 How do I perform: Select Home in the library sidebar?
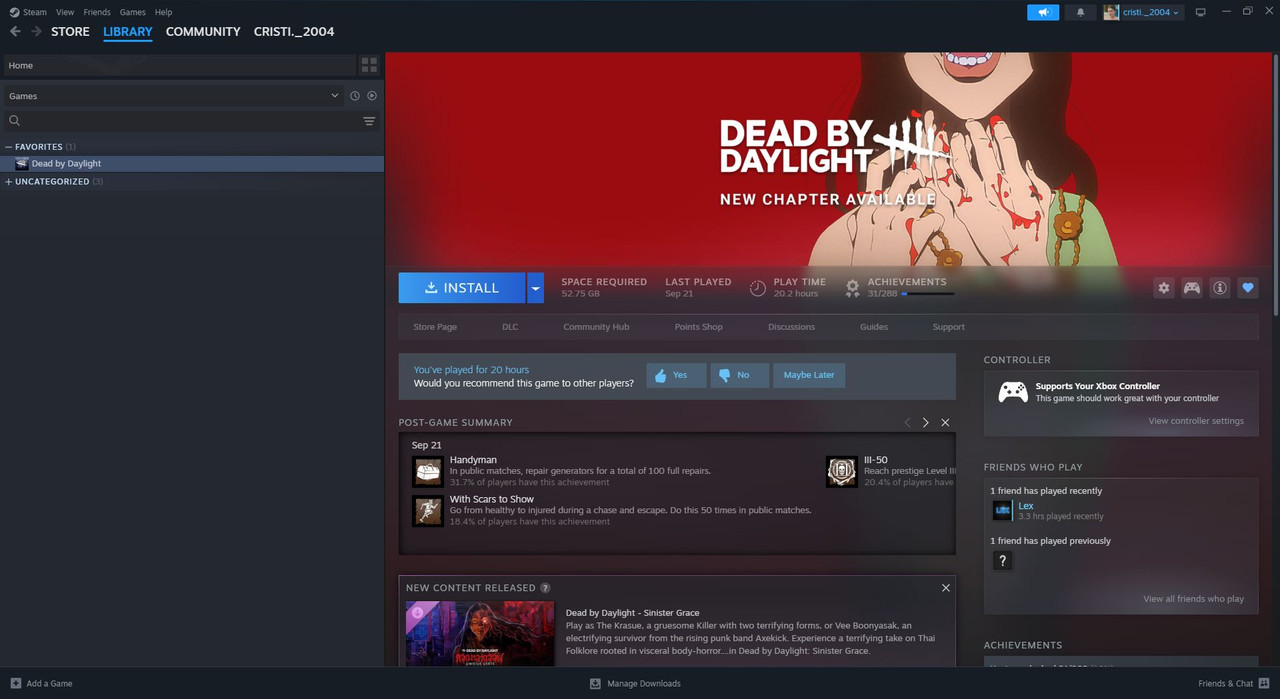coord(180,65)
